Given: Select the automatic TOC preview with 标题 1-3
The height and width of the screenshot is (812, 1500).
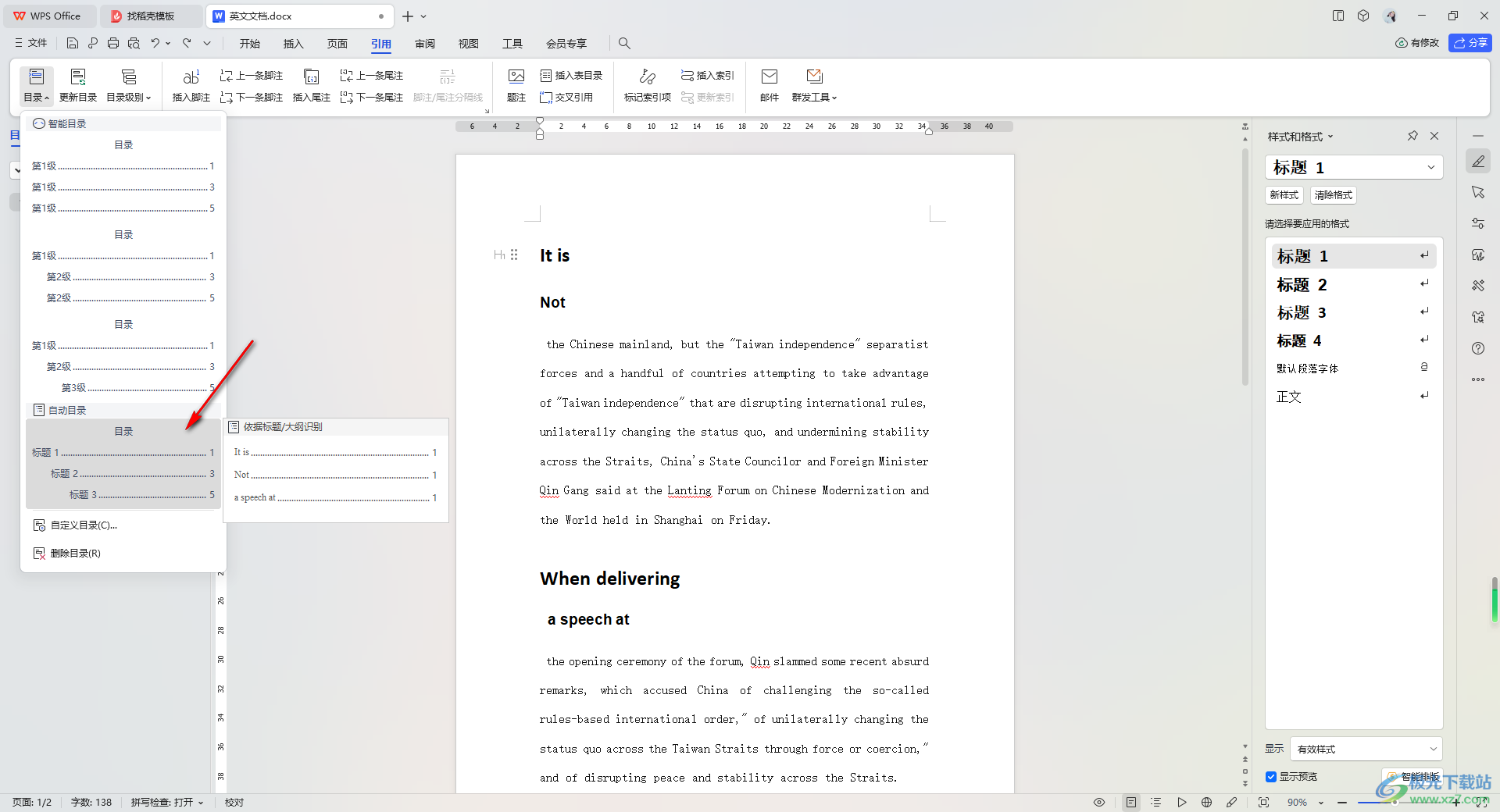Looking at the screenshot, I should pos(123,464).
